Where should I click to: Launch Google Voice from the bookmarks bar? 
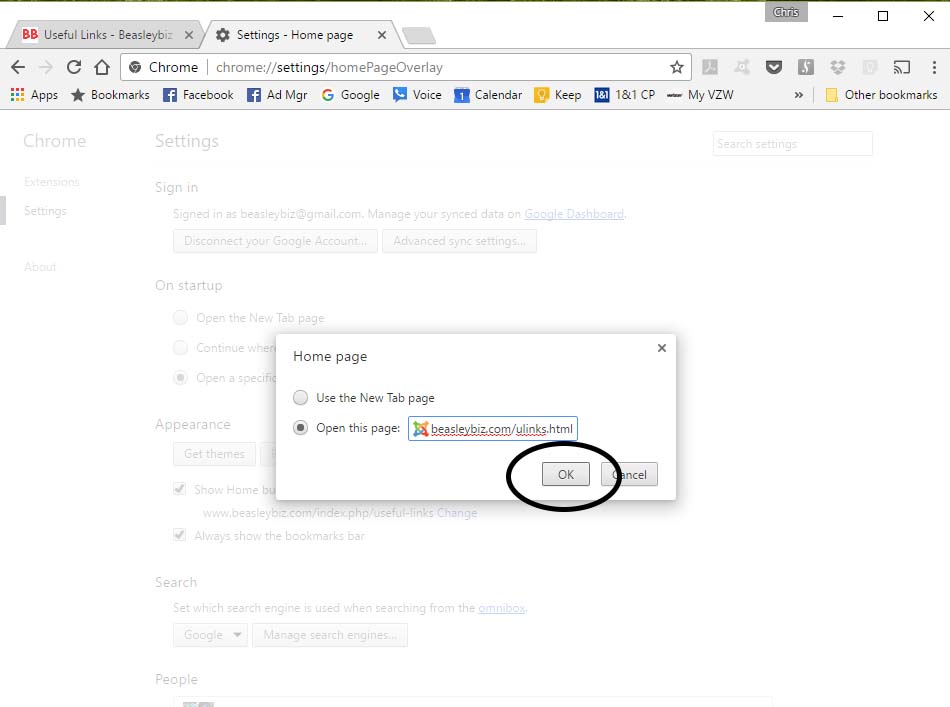[415, 95]
